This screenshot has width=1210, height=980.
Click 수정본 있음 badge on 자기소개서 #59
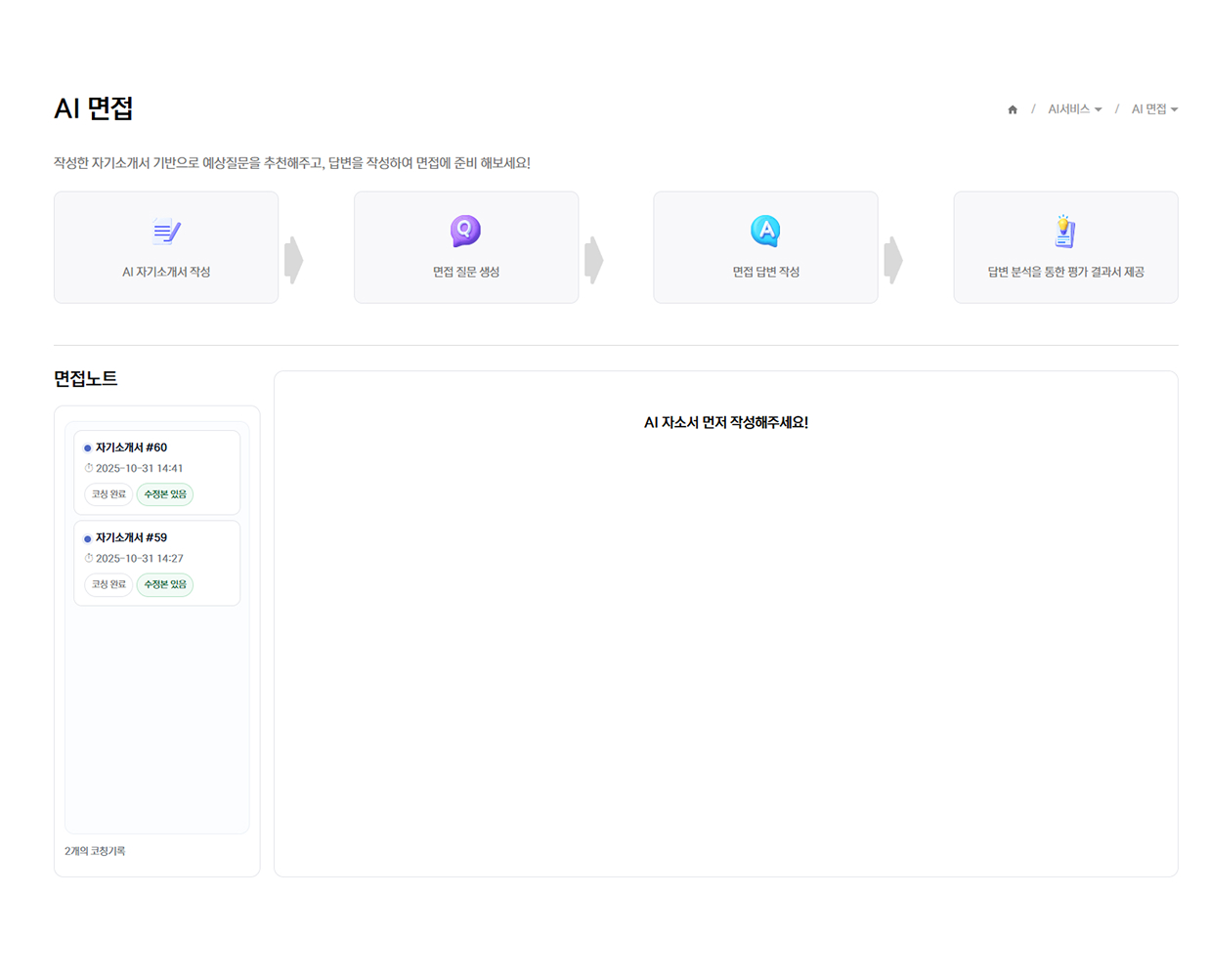pos(165,584)
